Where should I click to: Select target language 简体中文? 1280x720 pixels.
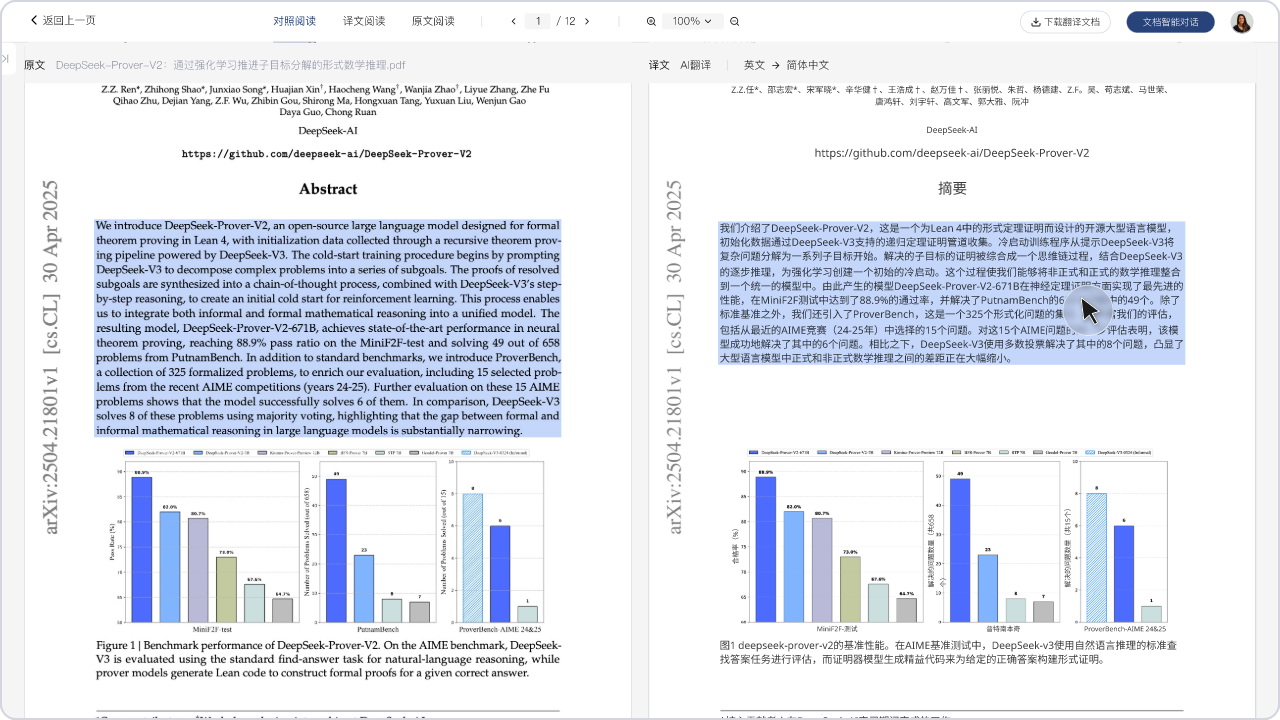tap(808, 65)
